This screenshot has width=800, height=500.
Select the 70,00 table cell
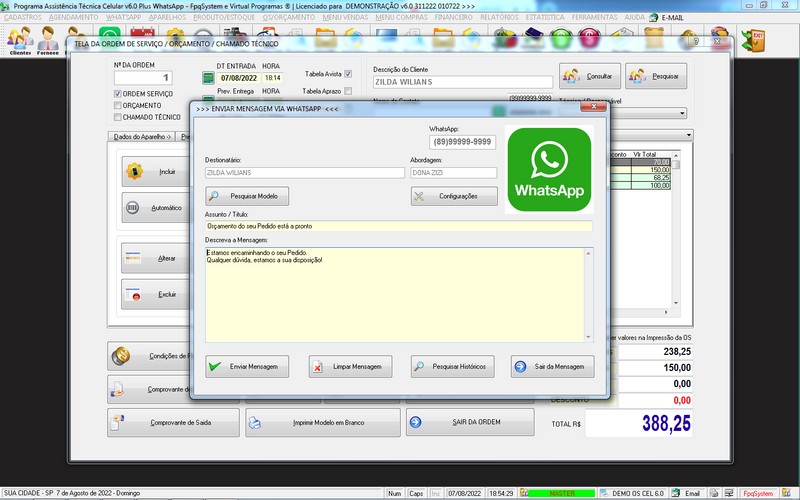click(651, 162)
